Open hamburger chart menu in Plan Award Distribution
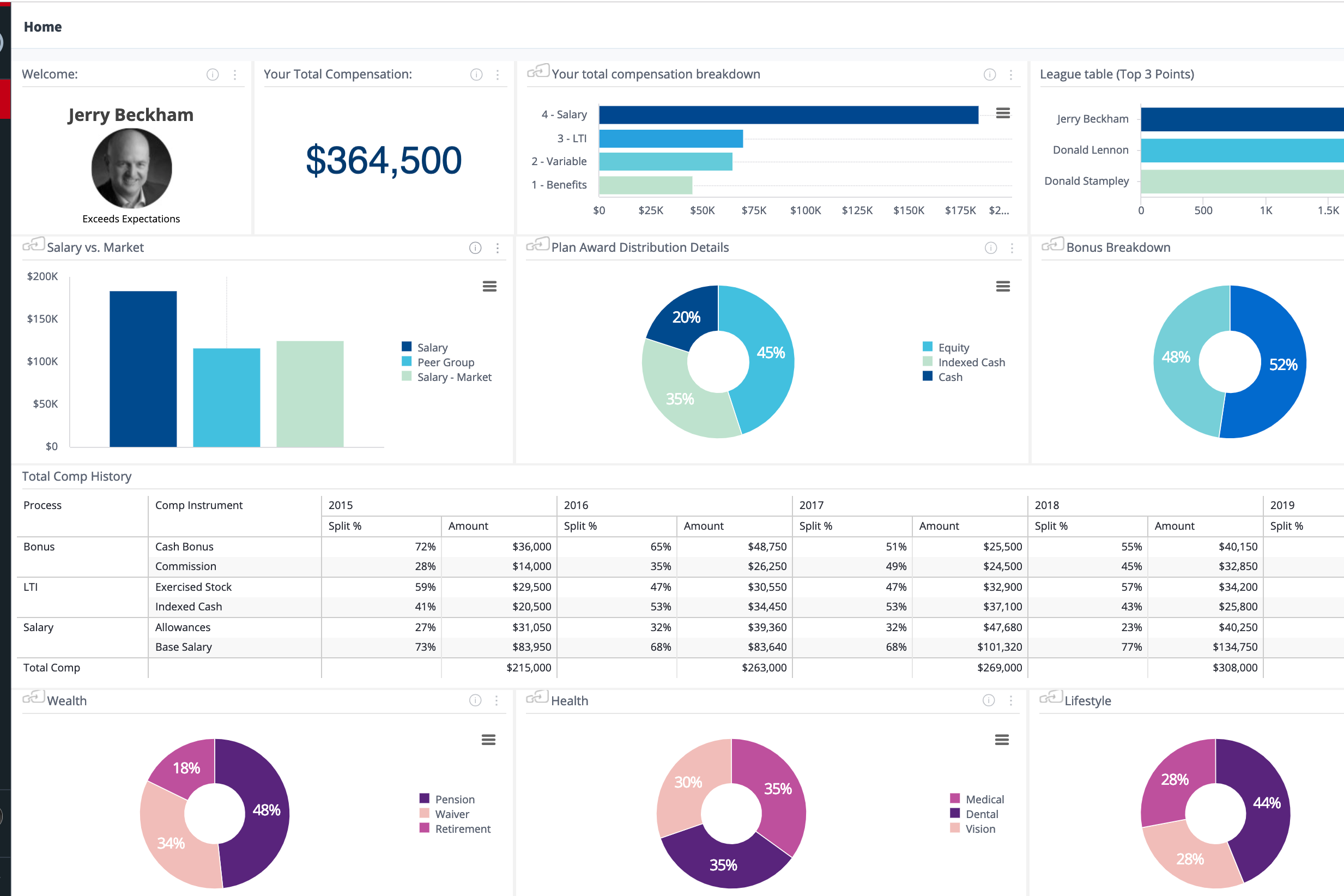The image size is (1344, 896). click(x=1003, y=286)
